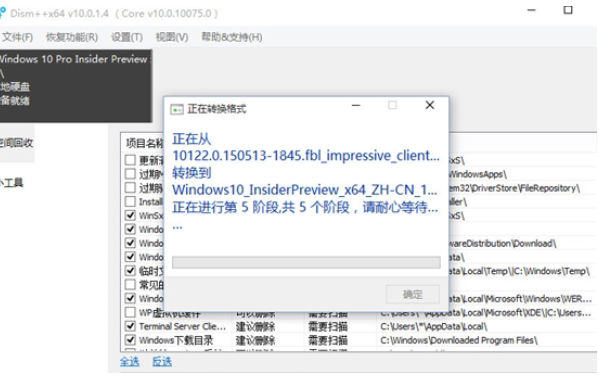Maximize the Dism++ main window
The width and height of the screenshot is (599, 381).
[x=568, y=10]
